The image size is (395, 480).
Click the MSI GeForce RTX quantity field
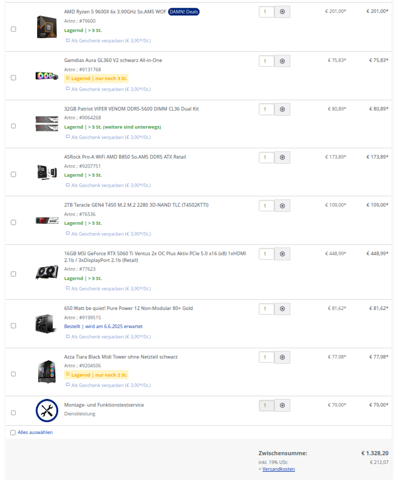click(266, 254)
